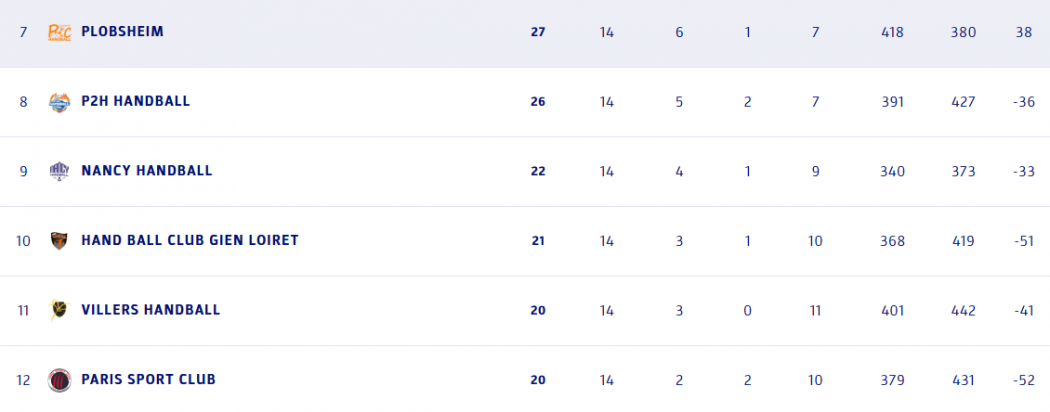This screenshot has width=1050, height=412.
Task: Click rank number 12 in standings
Action: point(24,380)
